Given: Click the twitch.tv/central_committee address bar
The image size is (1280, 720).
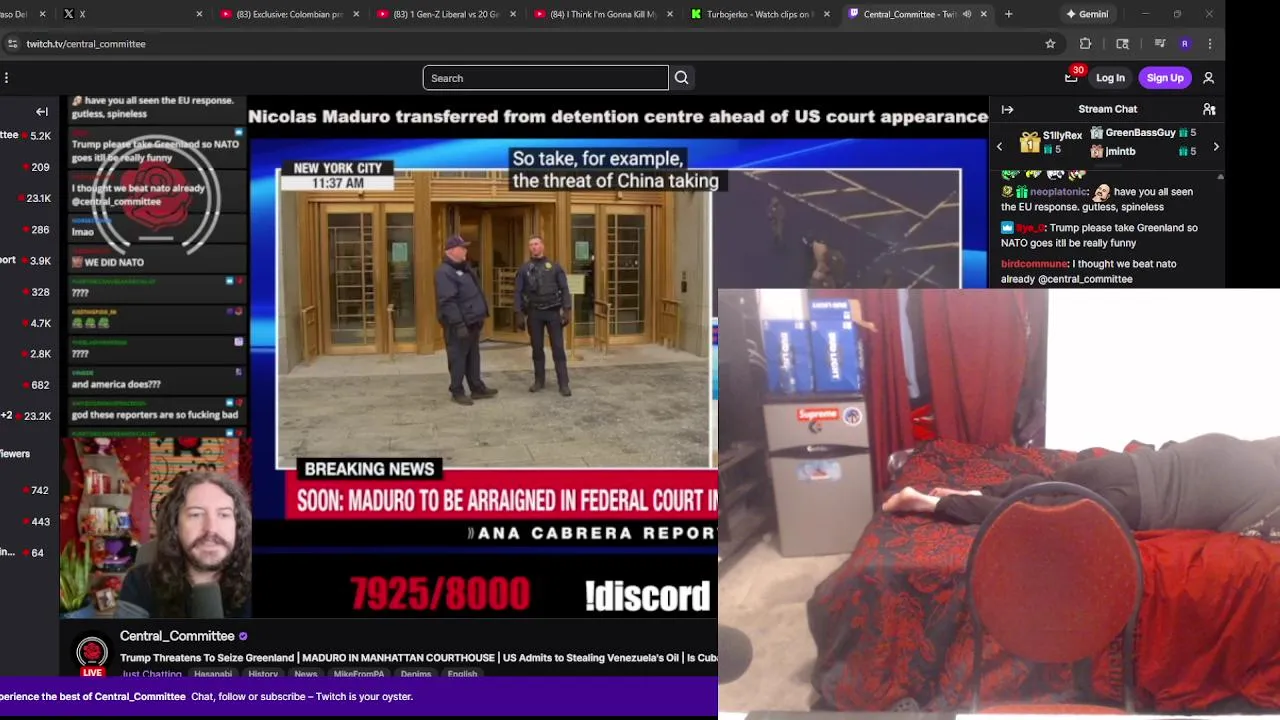Looking at the screenshot, I should [x=530, y=44].
